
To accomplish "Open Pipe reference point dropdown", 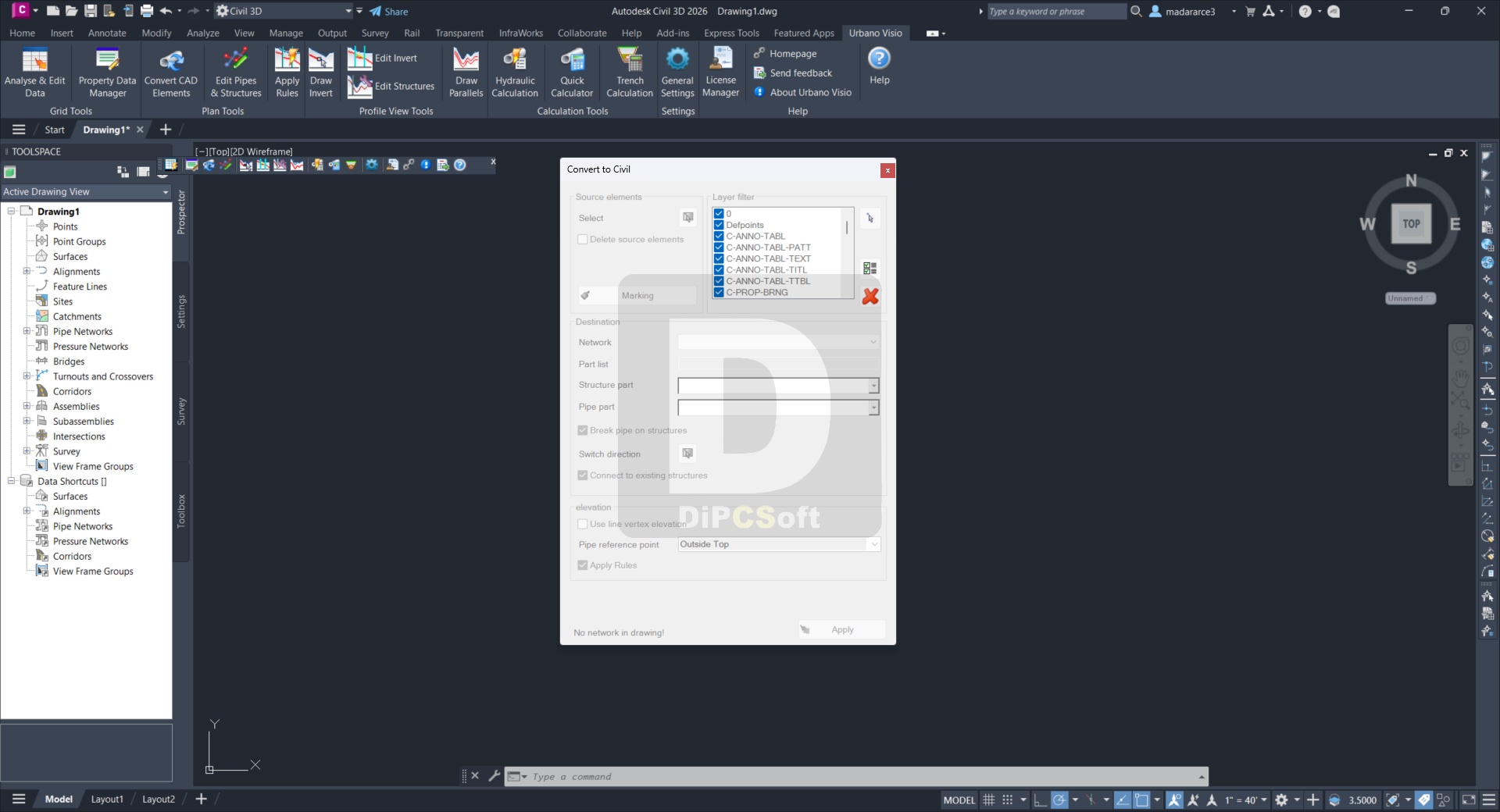I will click(874, 544).
